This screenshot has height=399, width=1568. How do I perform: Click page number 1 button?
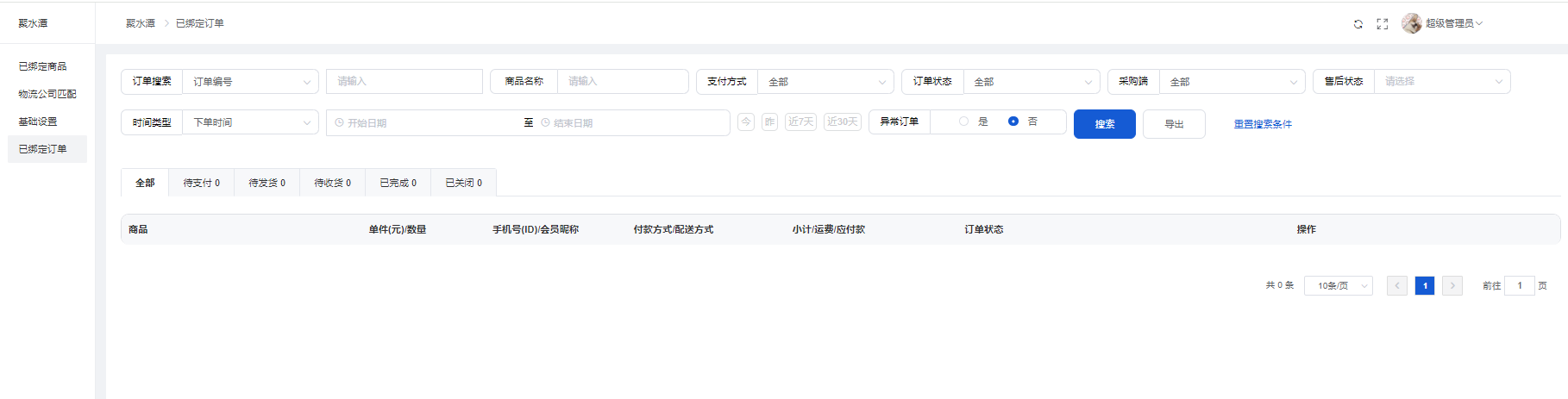tap(1425, 285)
